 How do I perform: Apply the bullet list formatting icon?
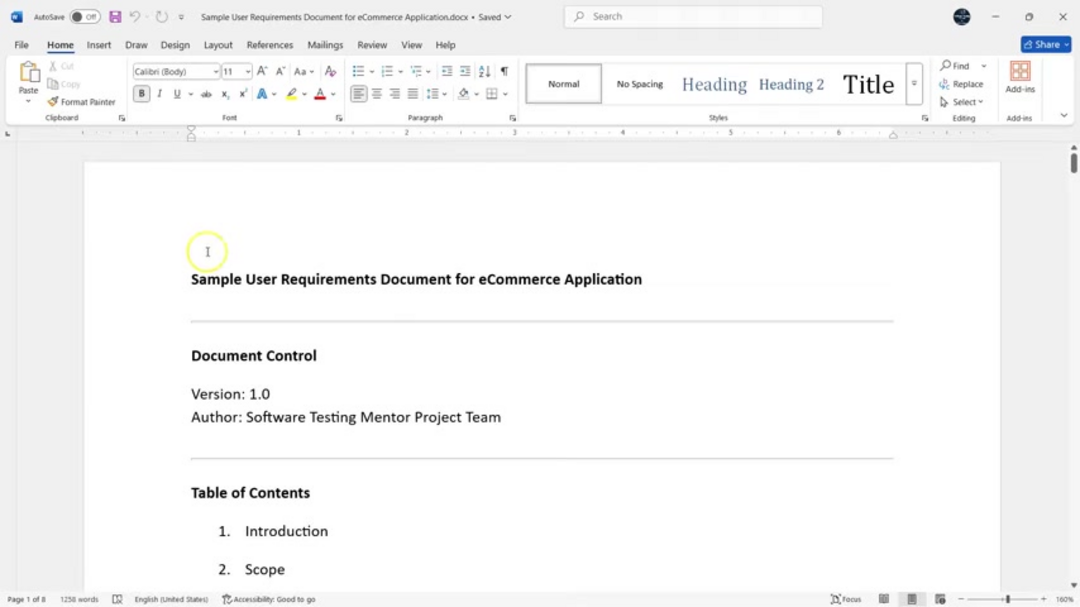[358, 71]
